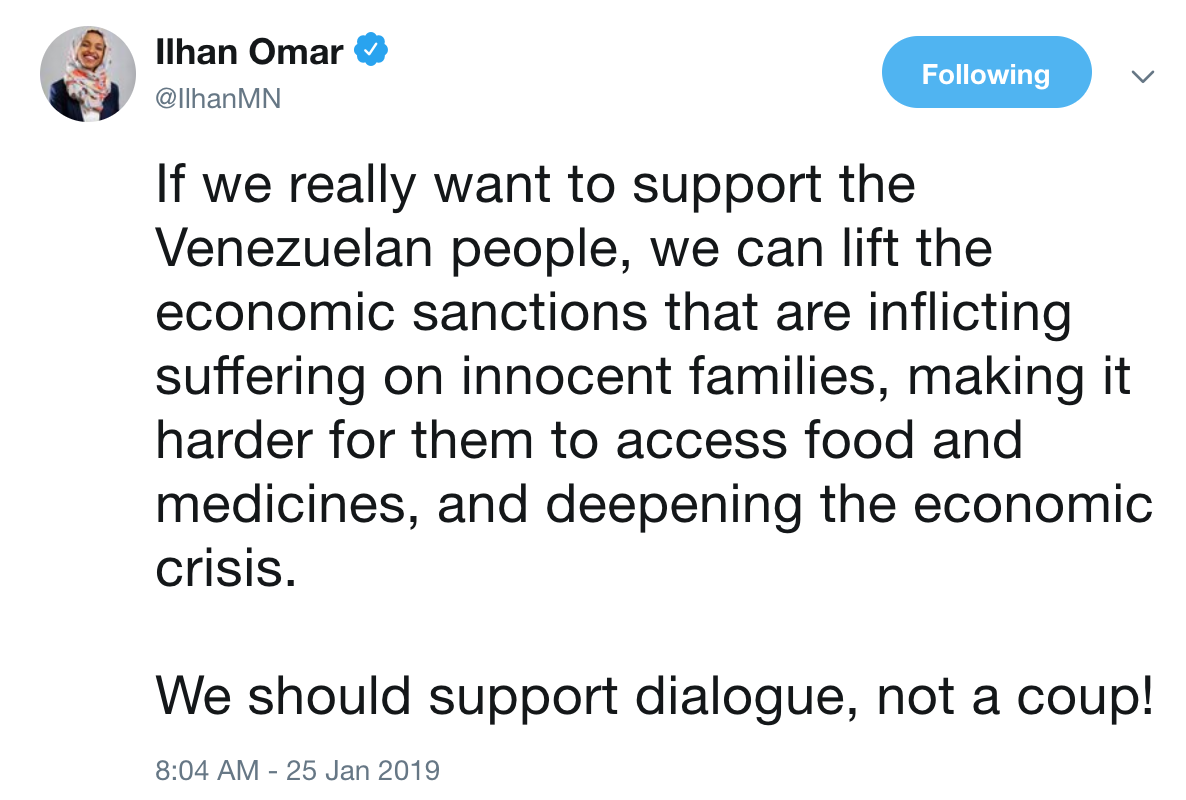Select the '25 Jan 2019' date text
Image resolution: width=1186 pixels, height=800 pixels.
point(363,770)
